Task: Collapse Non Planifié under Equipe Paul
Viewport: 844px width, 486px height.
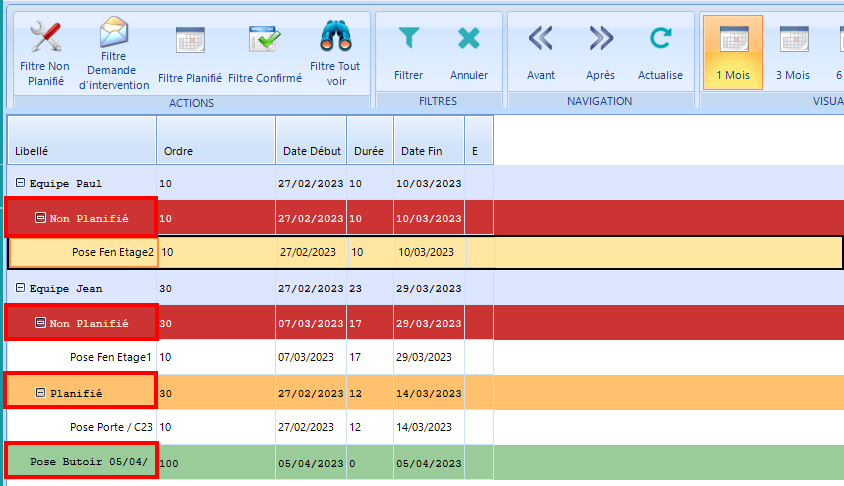Action: (40, 218)
